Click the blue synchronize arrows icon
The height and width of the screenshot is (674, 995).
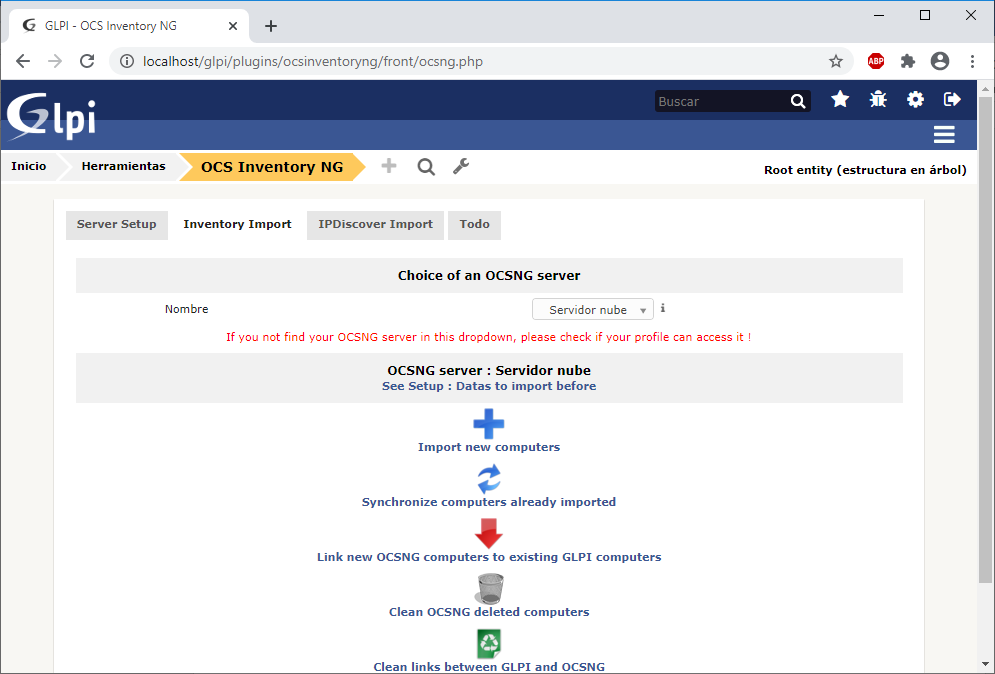point(489,479)
